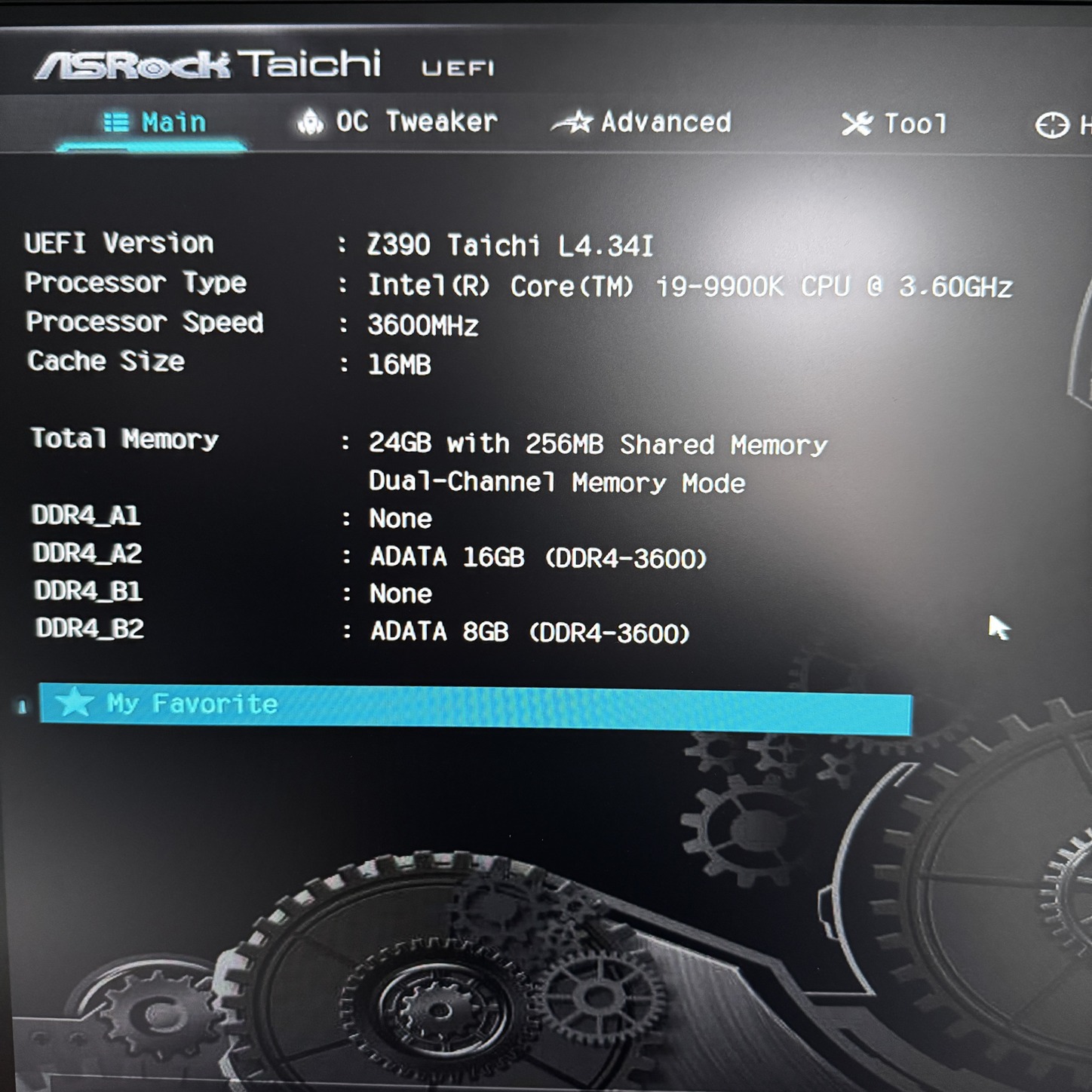Click the 3600MHz value

coord(423,326)
